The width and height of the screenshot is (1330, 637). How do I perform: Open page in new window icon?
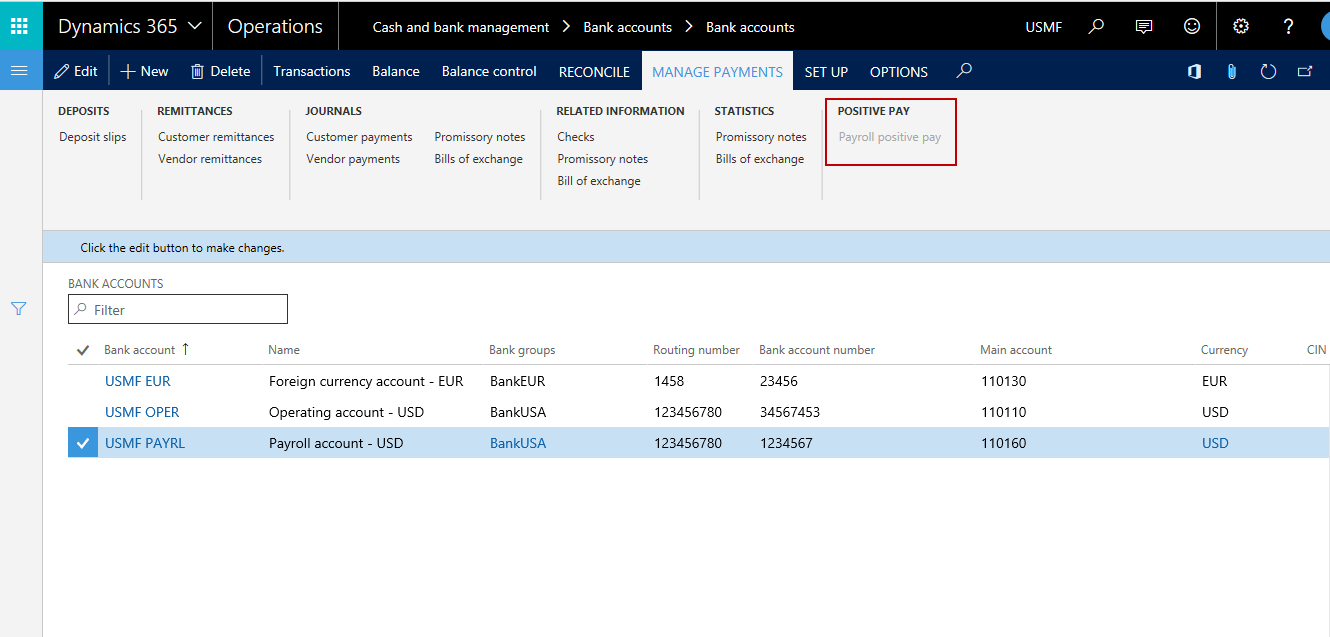(1305, 71)
